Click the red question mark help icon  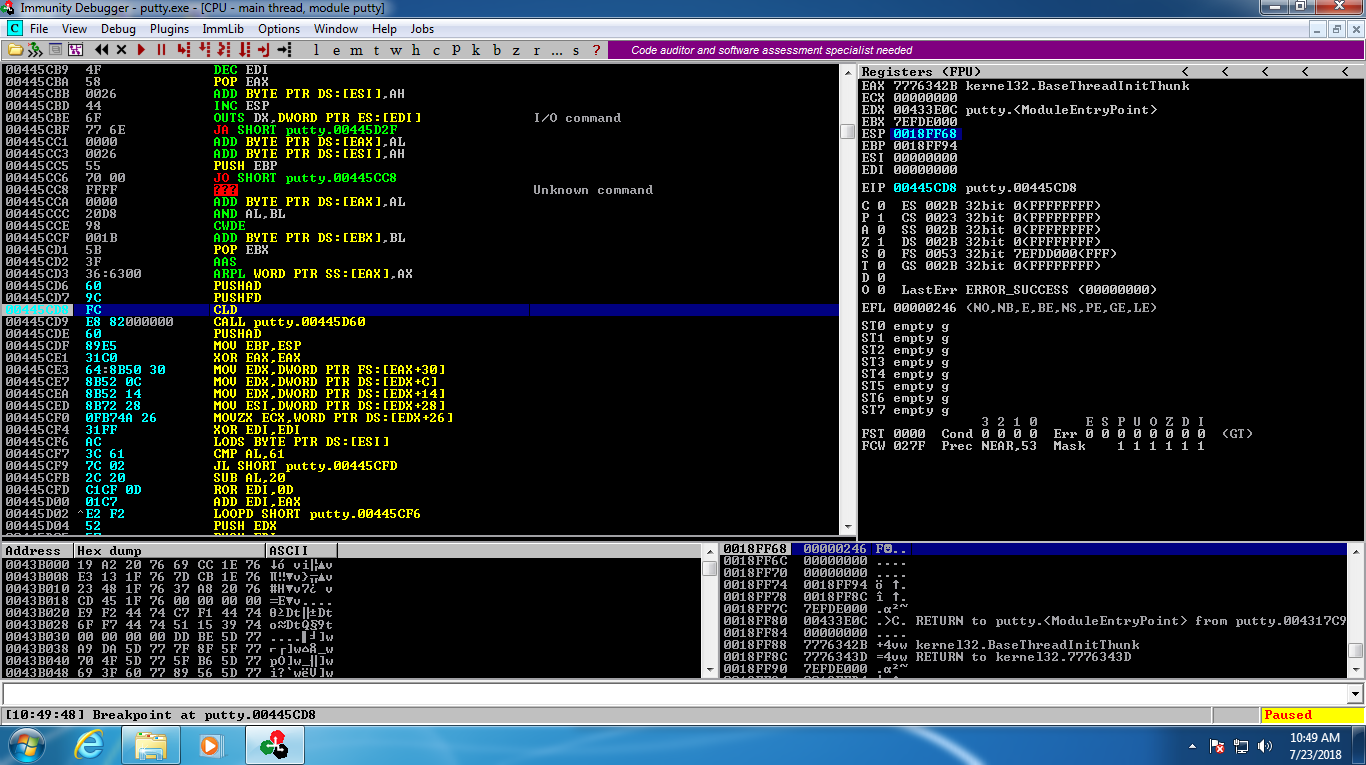point(596,50)
